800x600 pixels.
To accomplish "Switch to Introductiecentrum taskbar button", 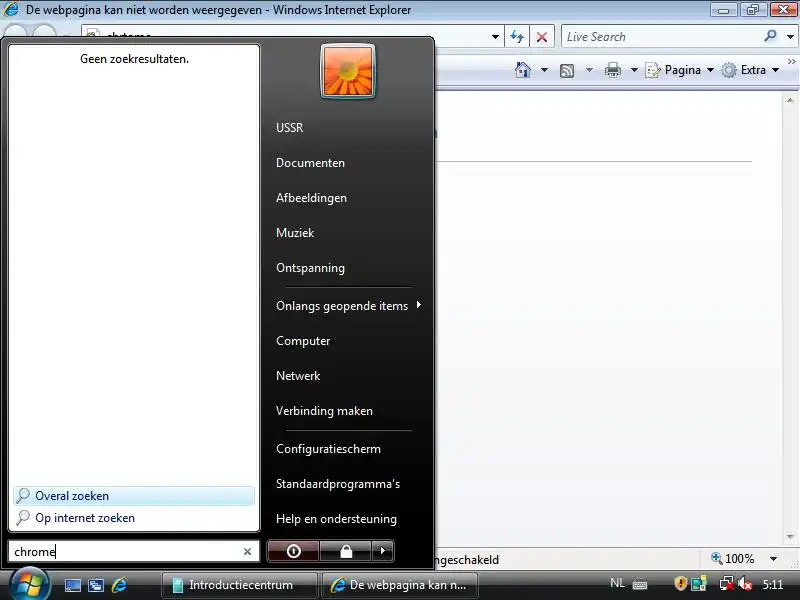I will pos(239,585).
